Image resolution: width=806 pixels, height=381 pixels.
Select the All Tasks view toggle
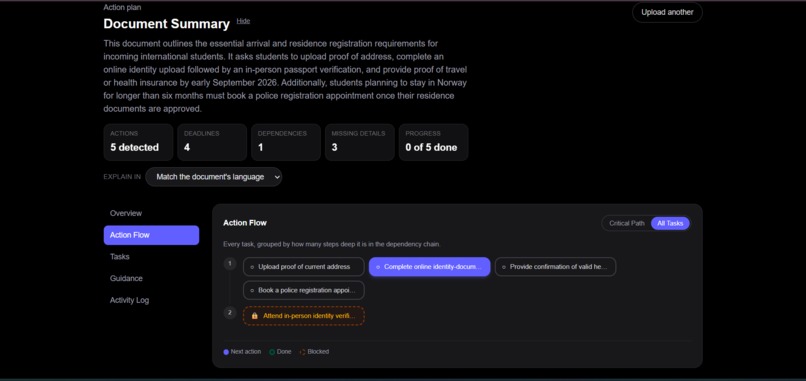click(670, 224)
